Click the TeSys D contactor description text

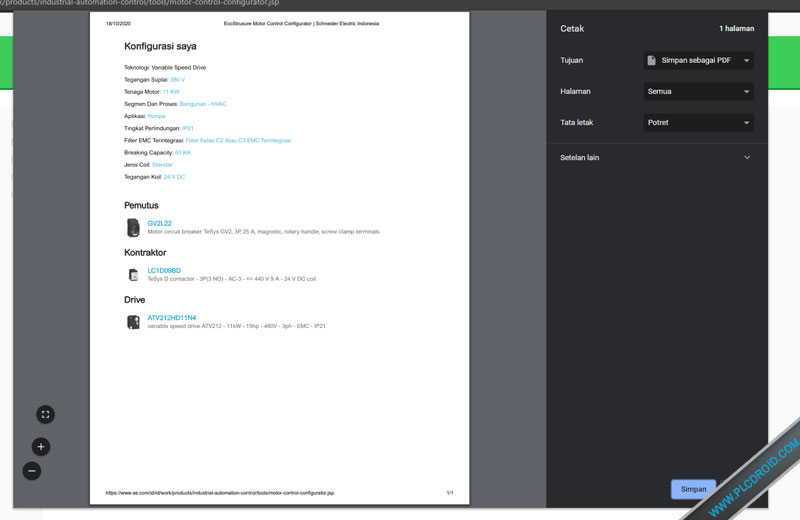point(232,279)
